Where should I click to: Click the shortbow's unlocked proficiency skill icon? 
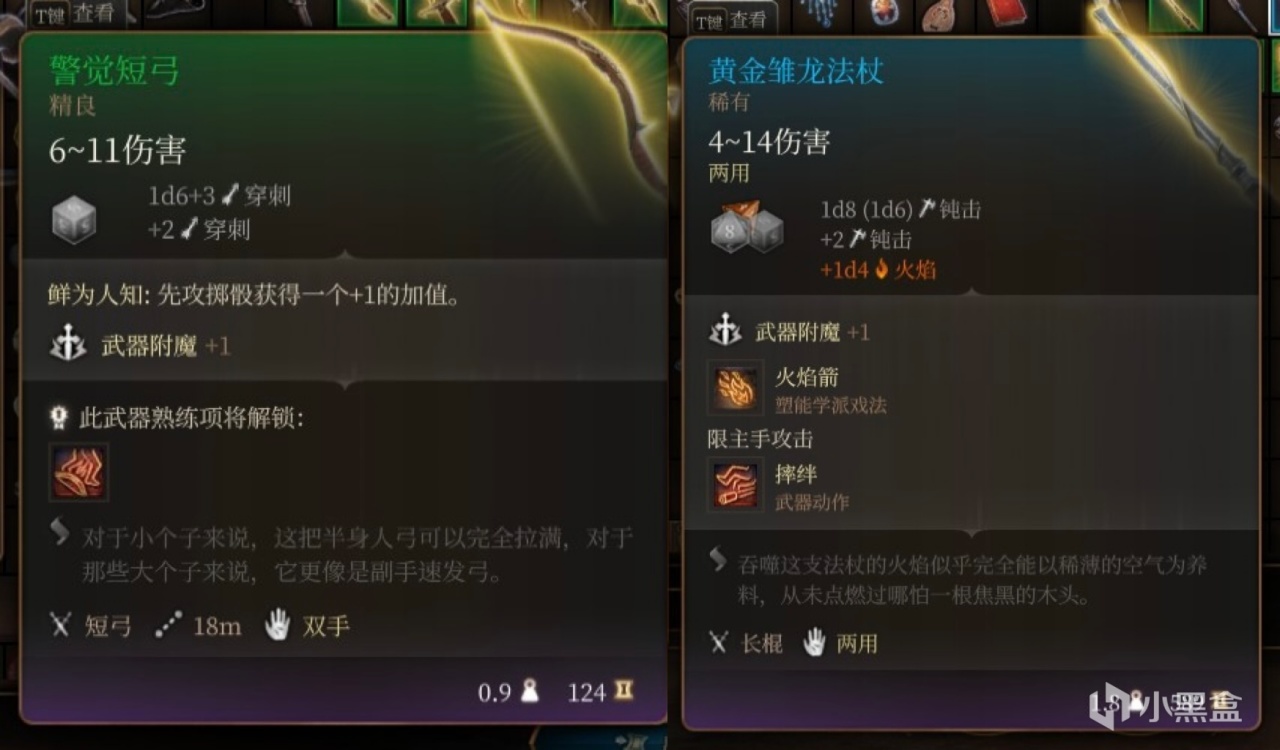[78, 473]
